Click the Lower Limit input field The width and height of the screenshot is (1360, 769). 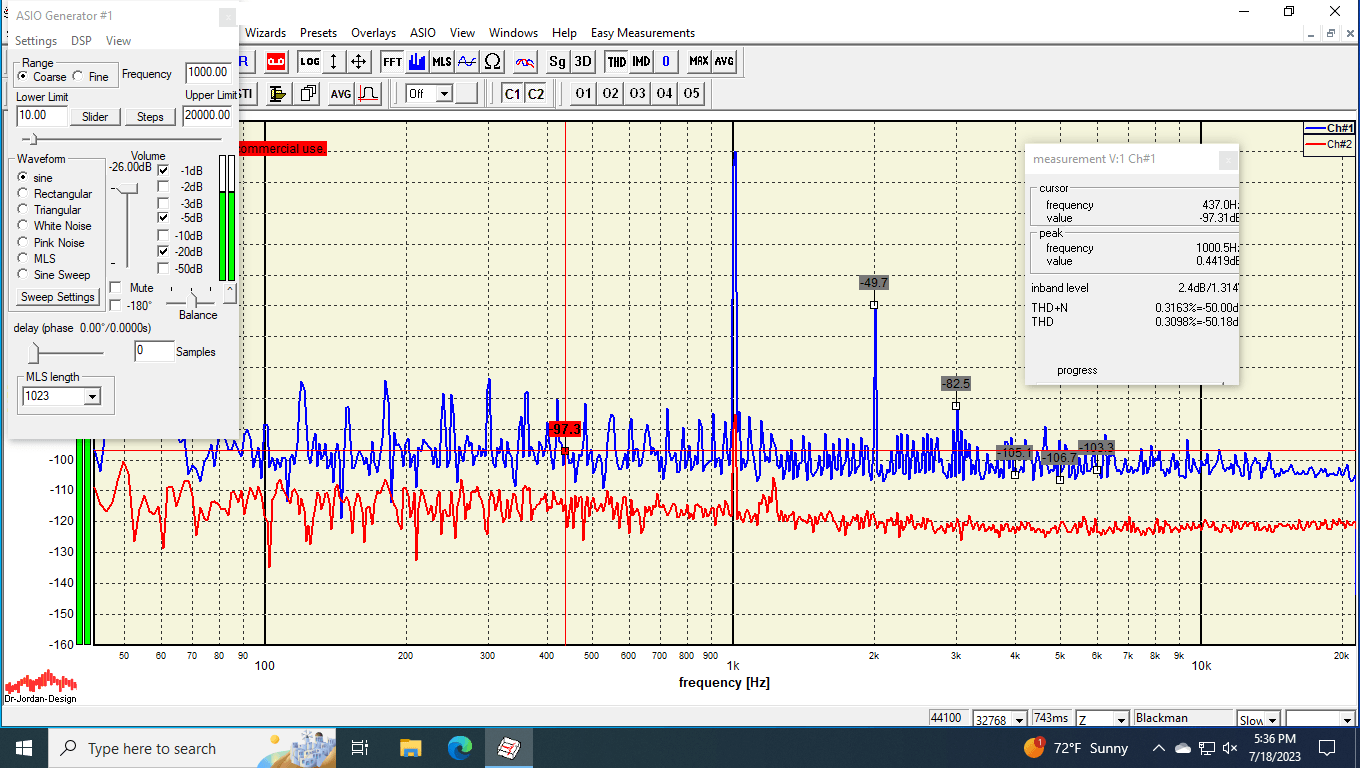tap(42, 115)
